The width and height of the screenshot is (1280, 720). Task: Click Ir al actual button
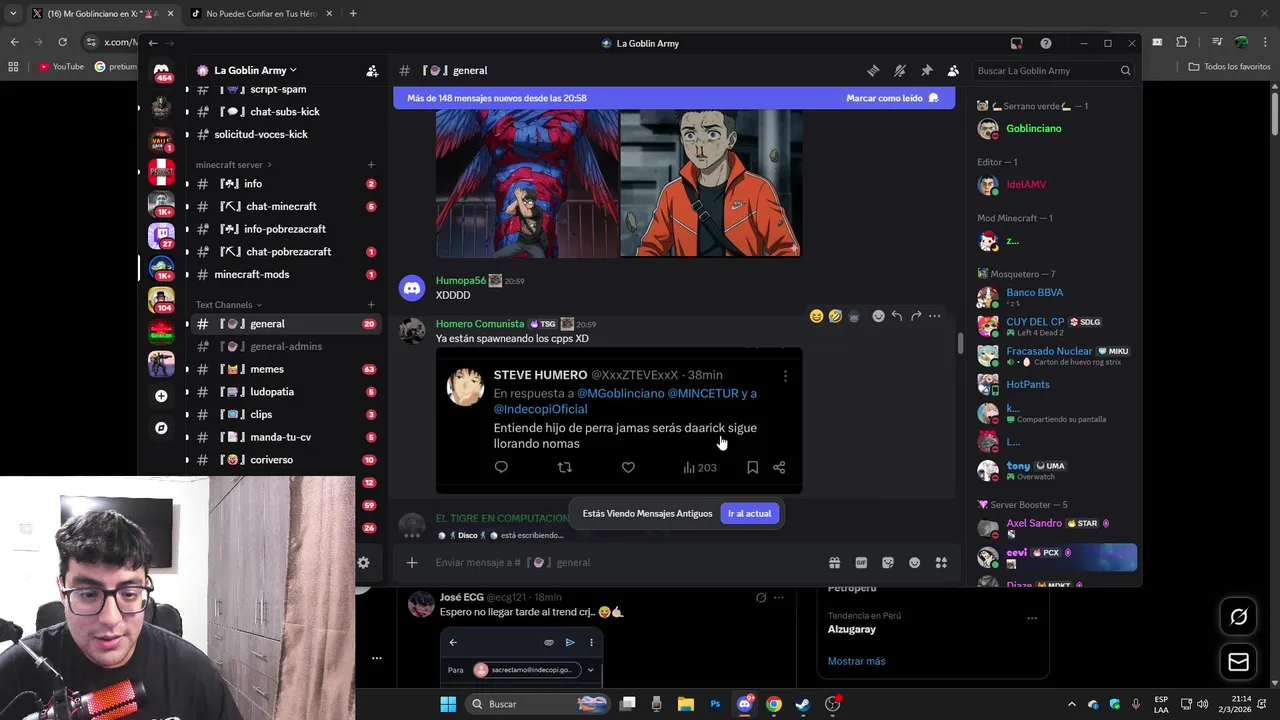[749, 514]
